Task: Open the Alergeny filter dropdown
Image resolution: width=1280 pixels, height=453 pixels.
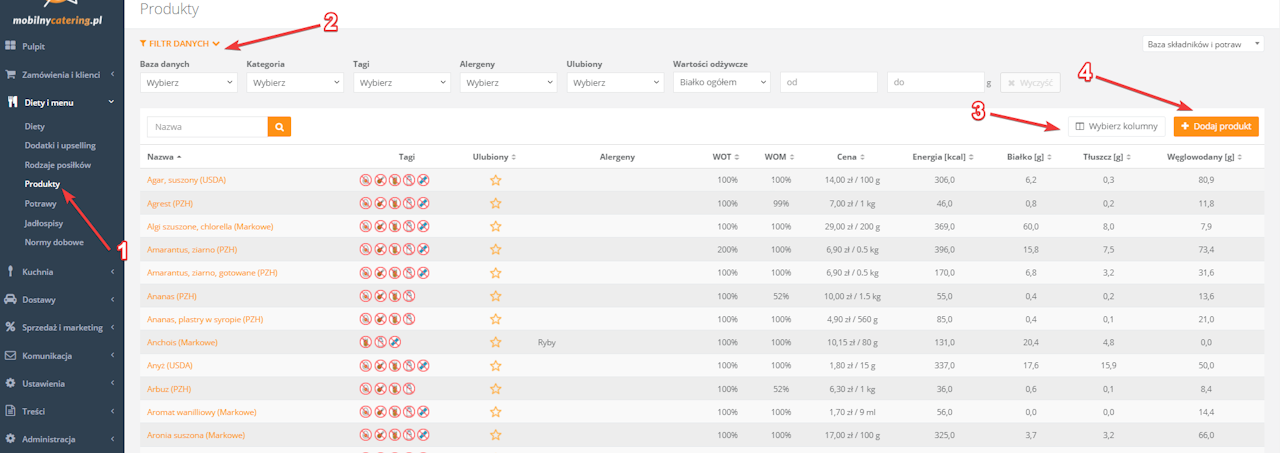Action: (x=508, y=83)
